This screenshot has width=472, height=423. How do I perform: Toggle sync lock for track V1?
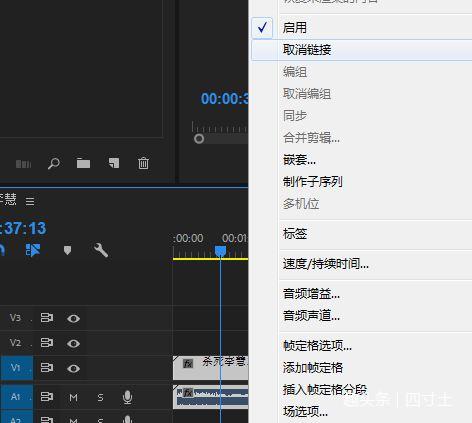pos(47,368)
